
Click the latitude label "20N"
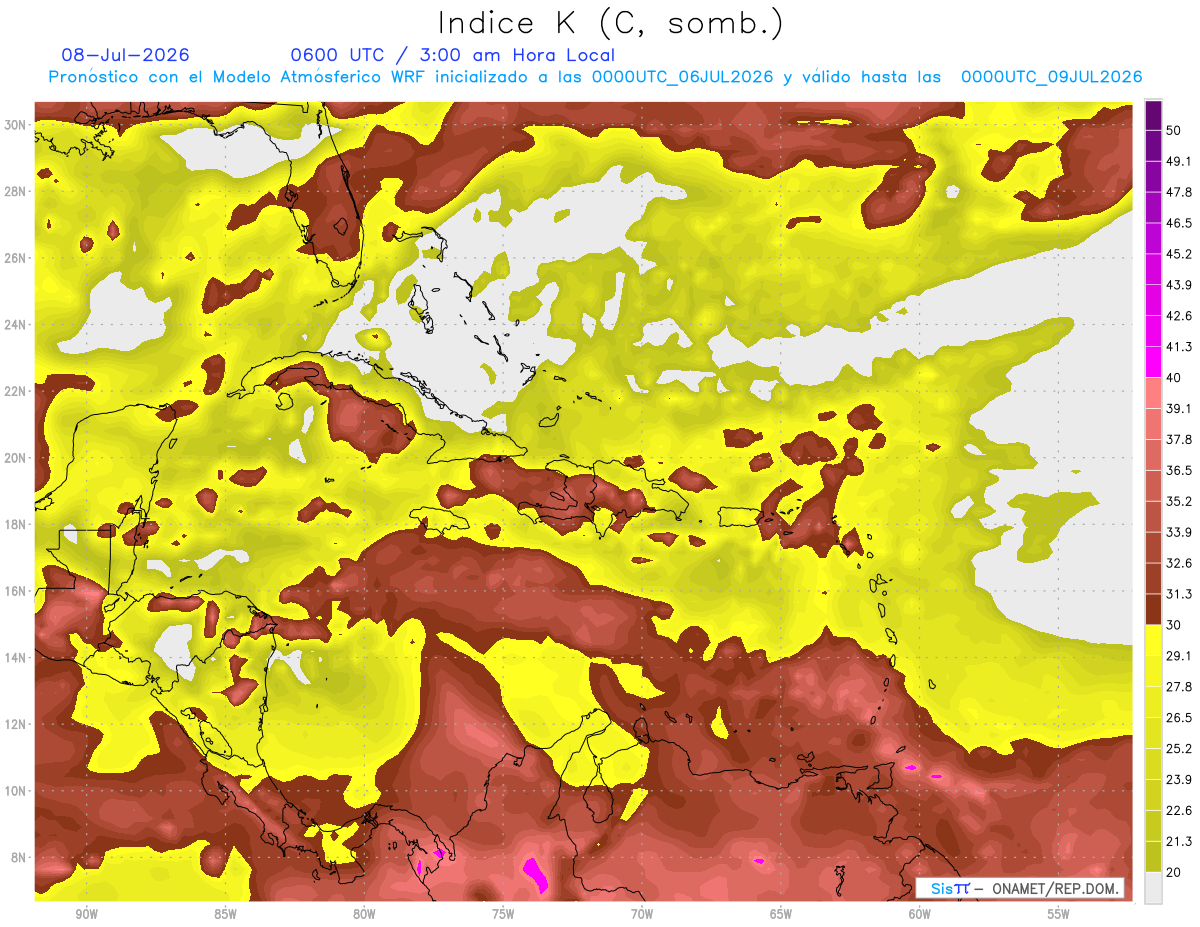click(15, 458)
